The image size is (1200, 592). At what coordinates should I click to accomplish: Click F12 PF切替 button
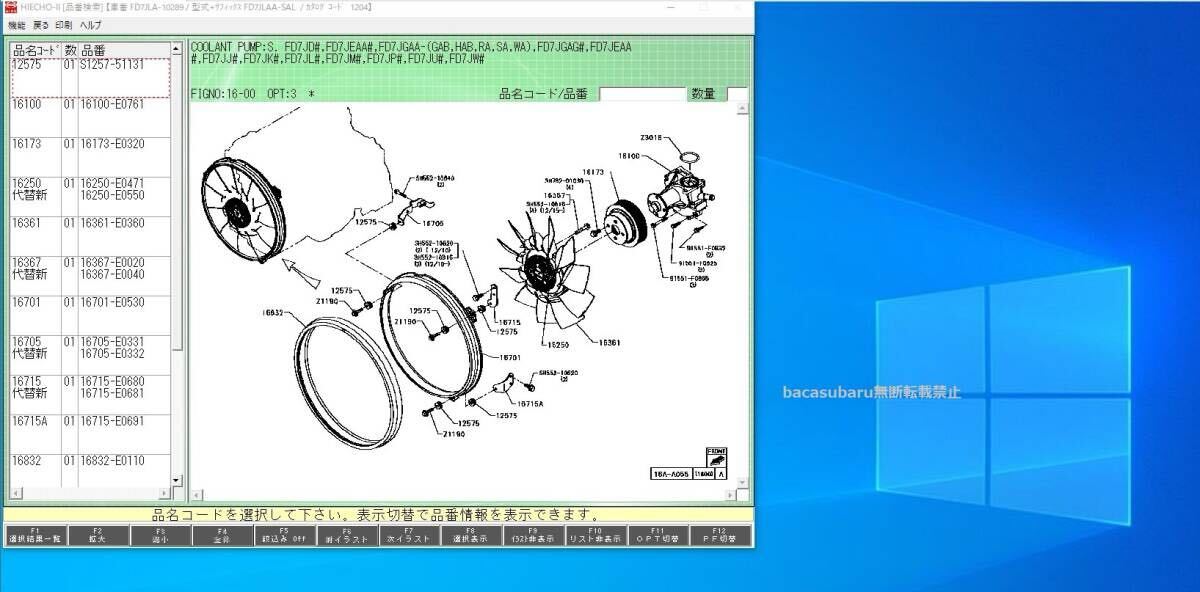720,535
